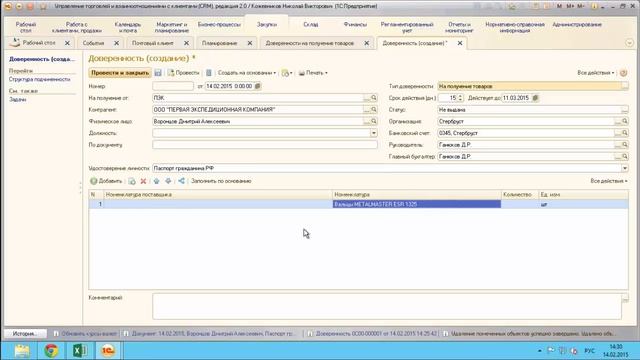Open the Задачи link in sidebar

(18, 99)
